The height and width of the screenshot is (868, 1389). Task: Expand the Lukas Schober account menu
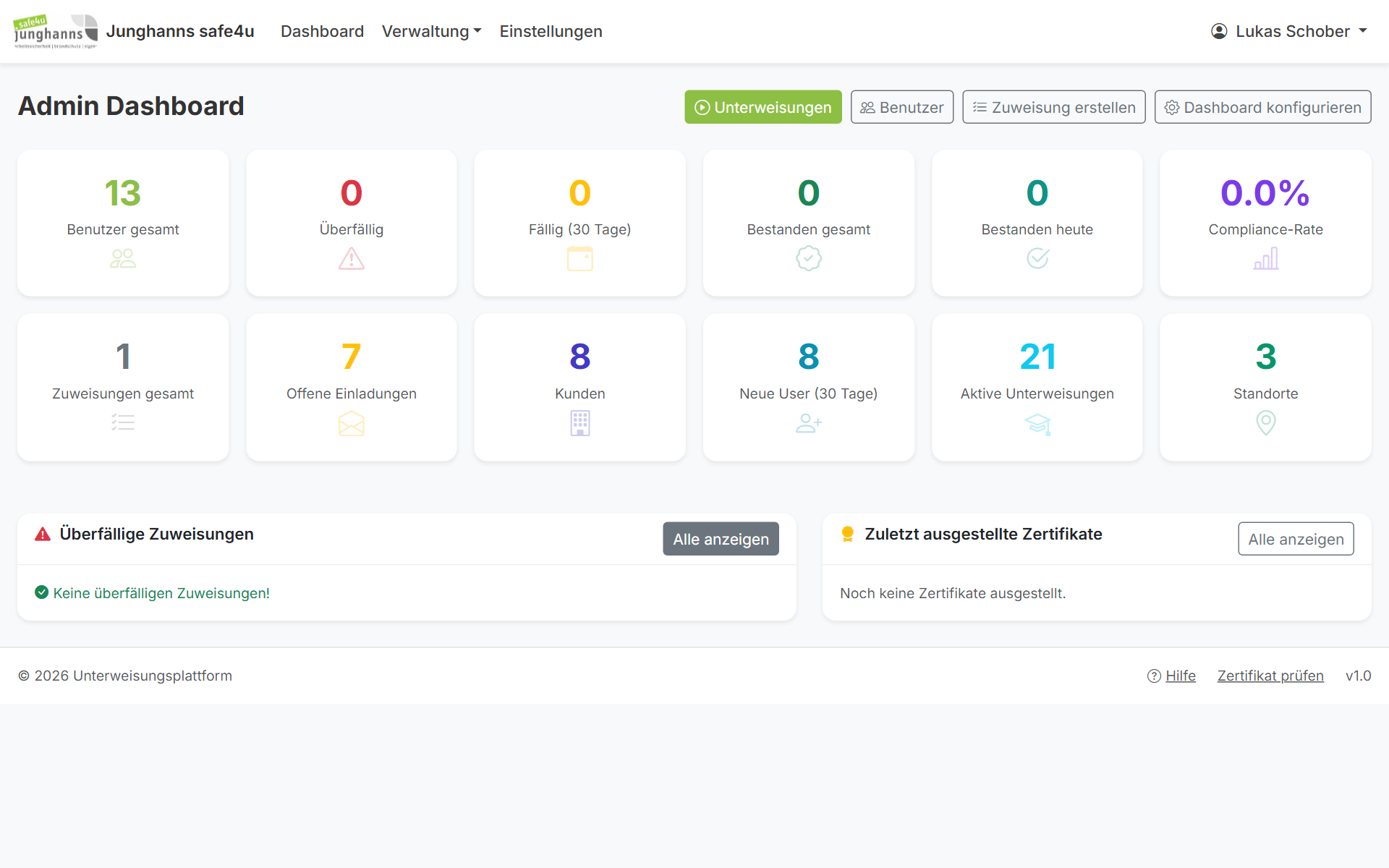click(x=1289, y=31)
